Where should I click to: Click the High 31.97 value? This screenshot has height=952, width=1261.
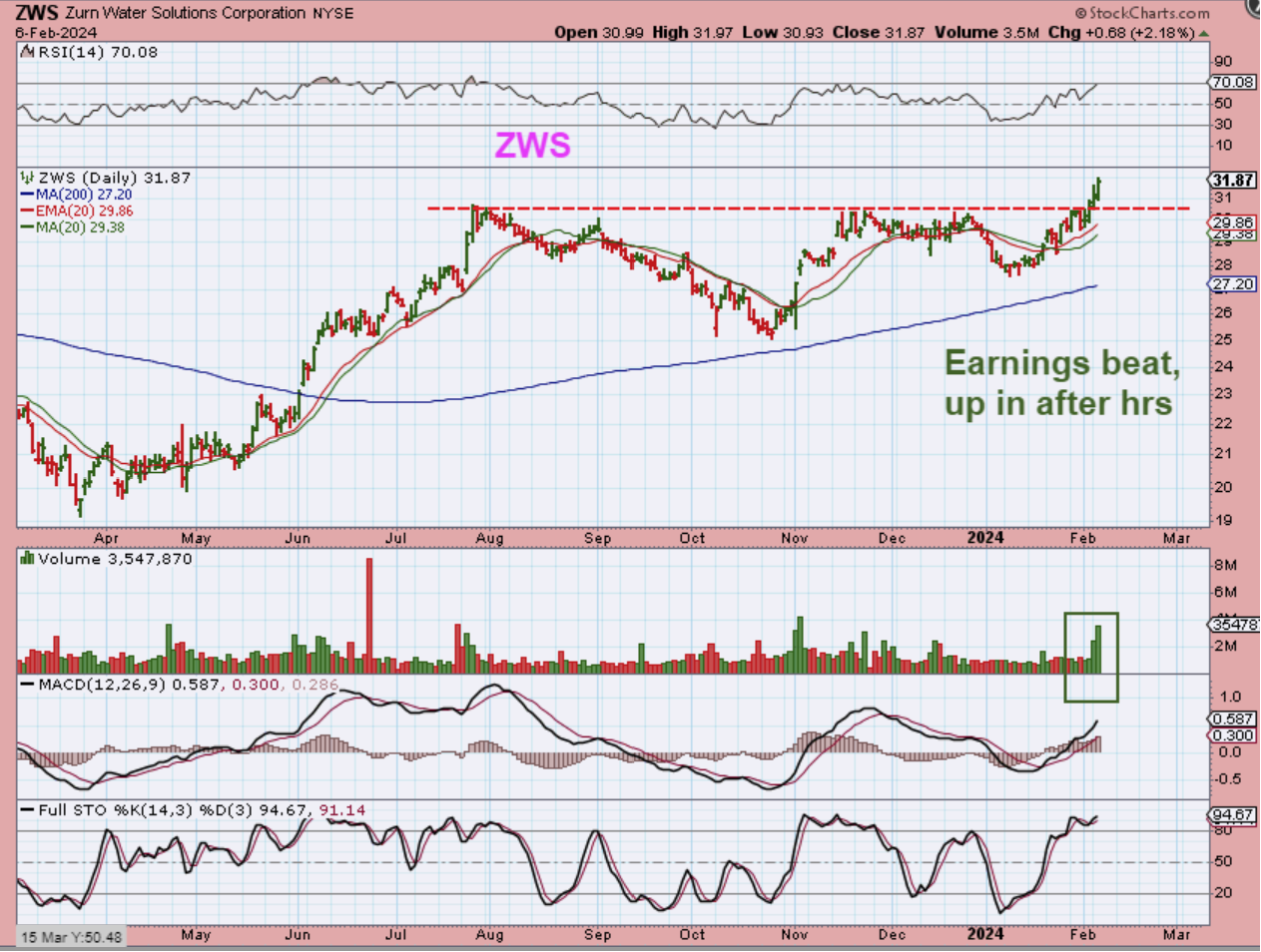[x=693, y=32]
